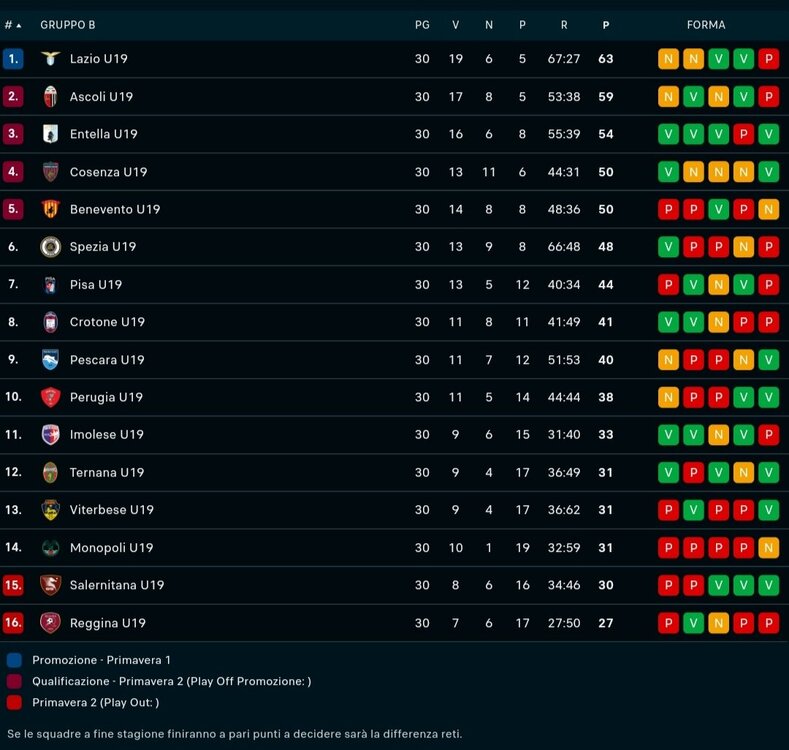This screenshot has width=789, height=750.
Task: Click the Viterbese U19 team crest
Action: 50,509
